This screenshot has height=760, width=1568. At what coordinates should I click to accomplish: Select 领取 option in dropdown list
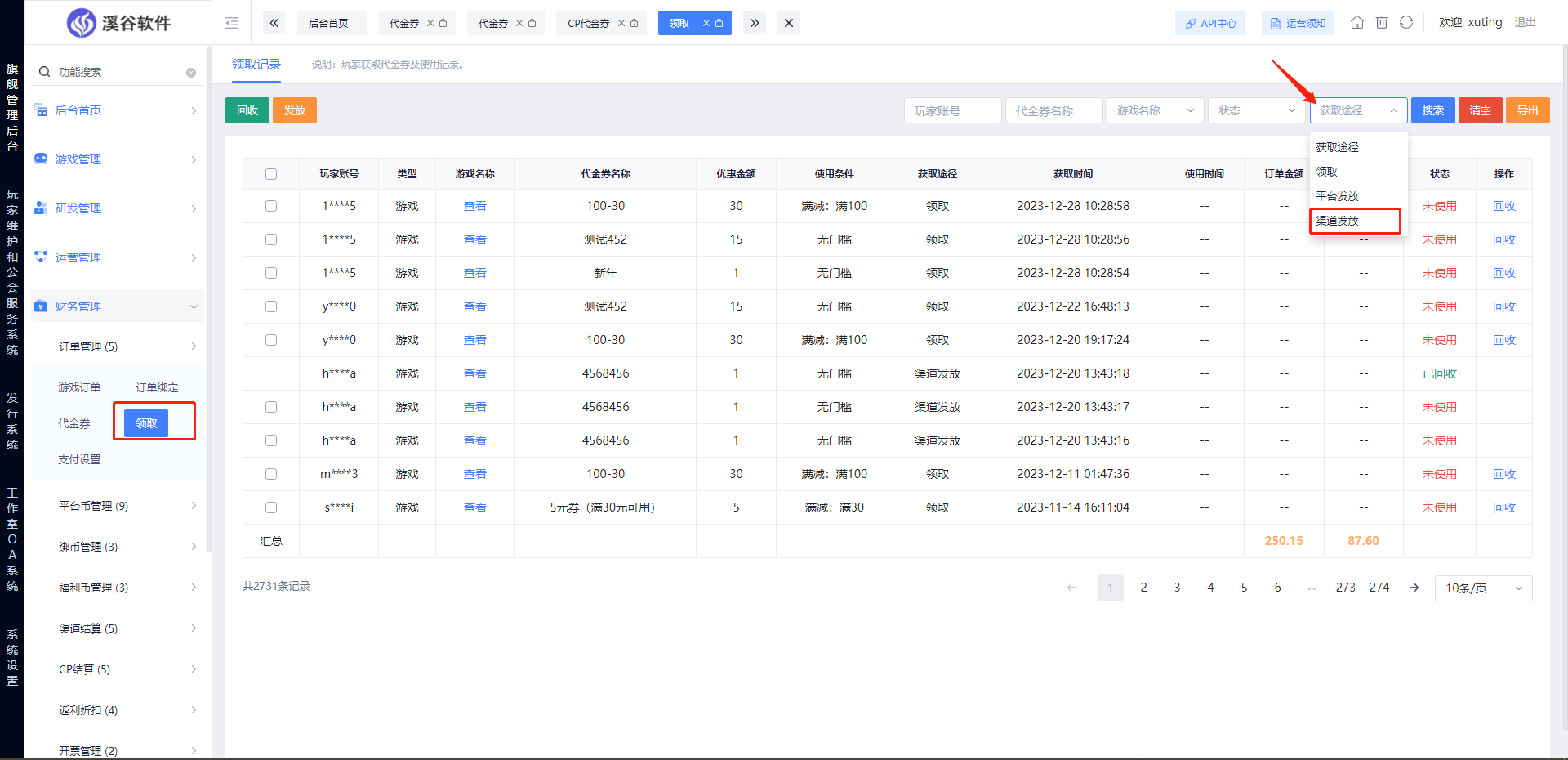click(1358, 172)
